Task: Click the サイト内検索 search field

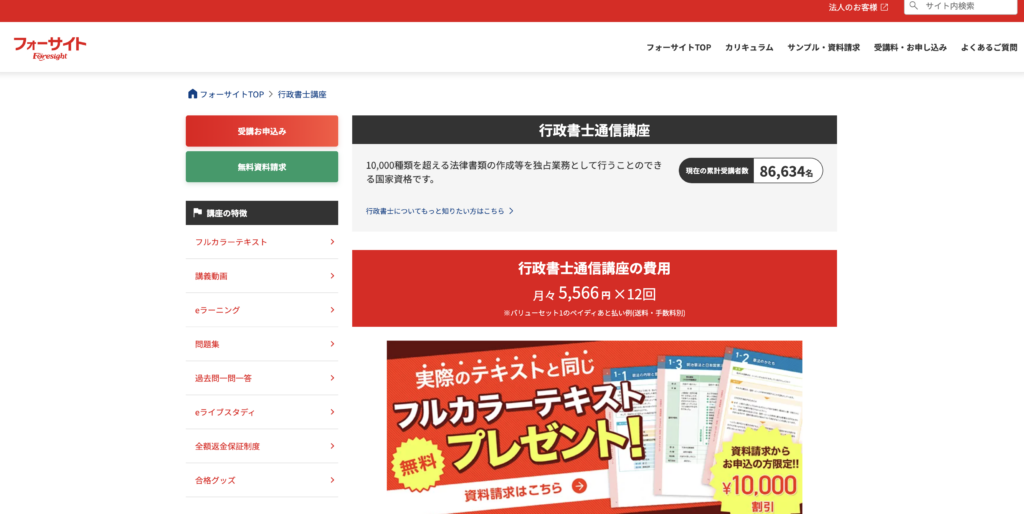Action: click(967, 6)
